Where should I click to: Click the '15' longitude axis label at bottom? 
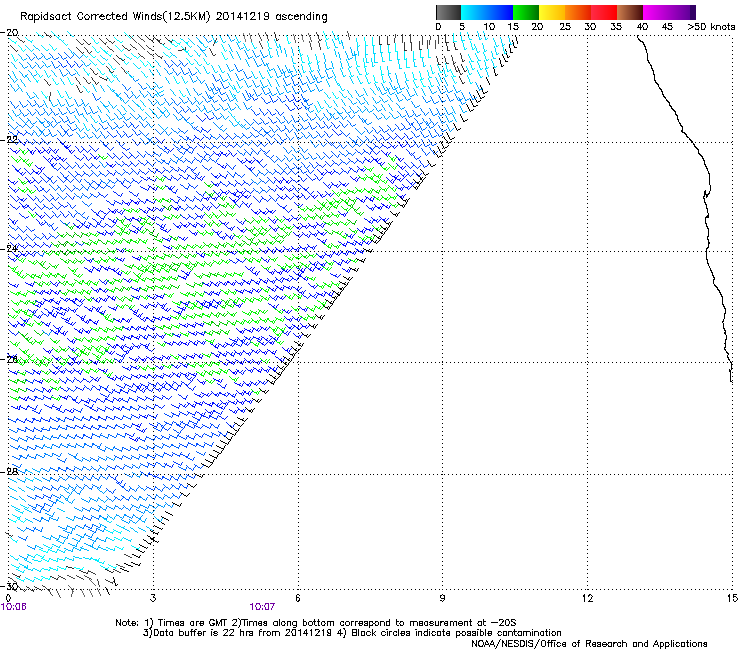click(x=732, y=598)
